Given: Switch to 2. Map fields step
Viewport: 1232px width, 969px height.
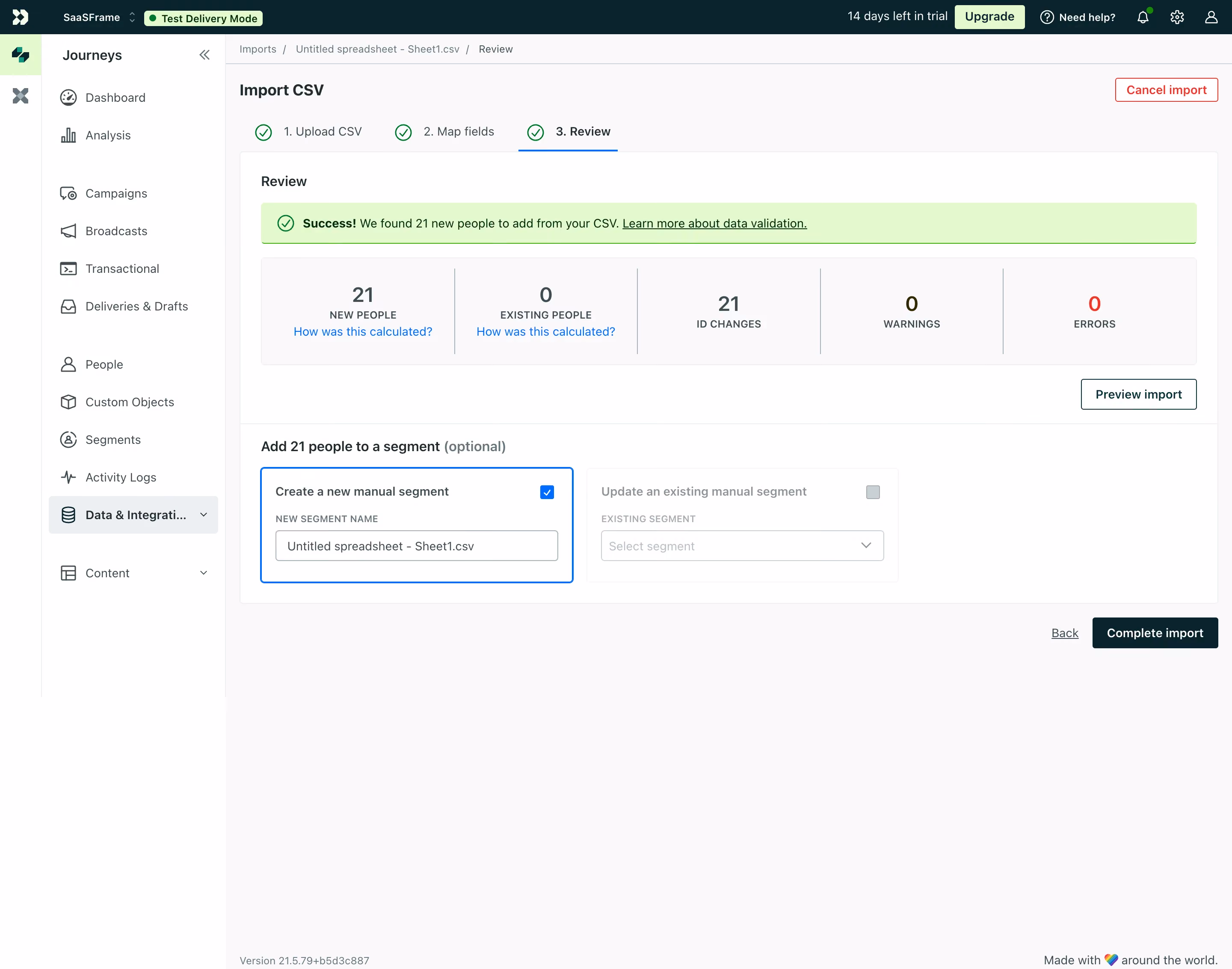Looking at the screenshot, I should 445,132.
